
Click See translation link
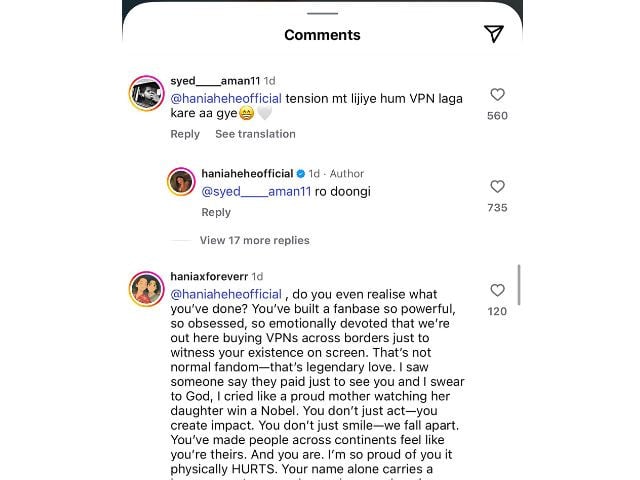pos(255,134)
